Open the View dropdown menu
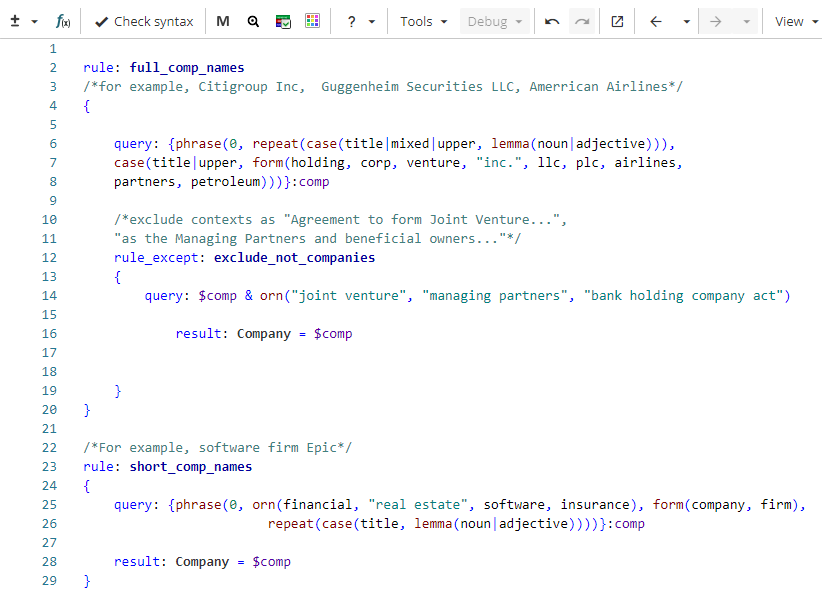Screen dimensions: 822x593 pyautogui.click(x=796, y=21)
